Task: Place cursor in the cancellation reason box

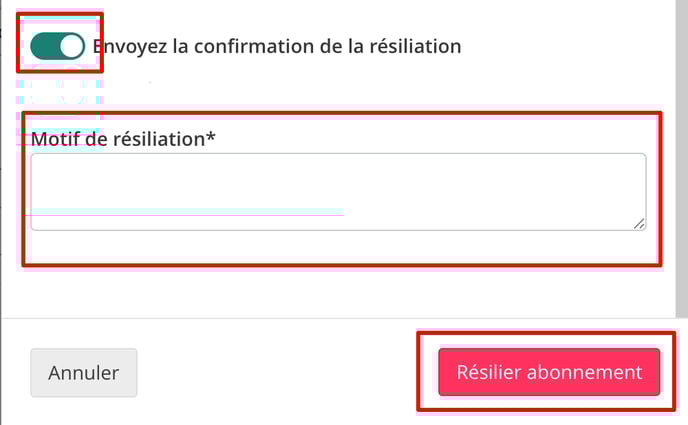Action: tap(338, 192)
